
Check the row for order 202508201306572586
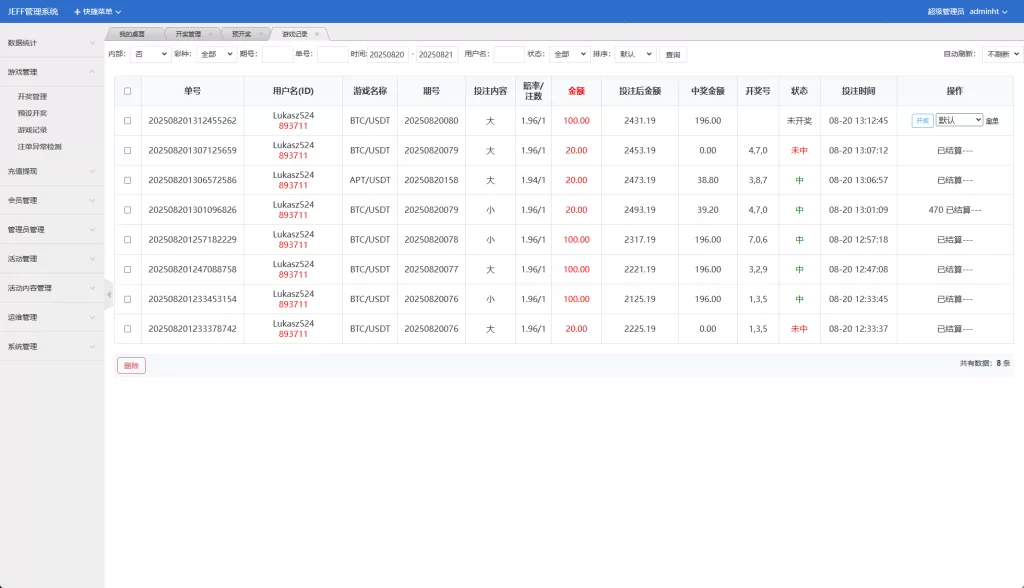127,180
